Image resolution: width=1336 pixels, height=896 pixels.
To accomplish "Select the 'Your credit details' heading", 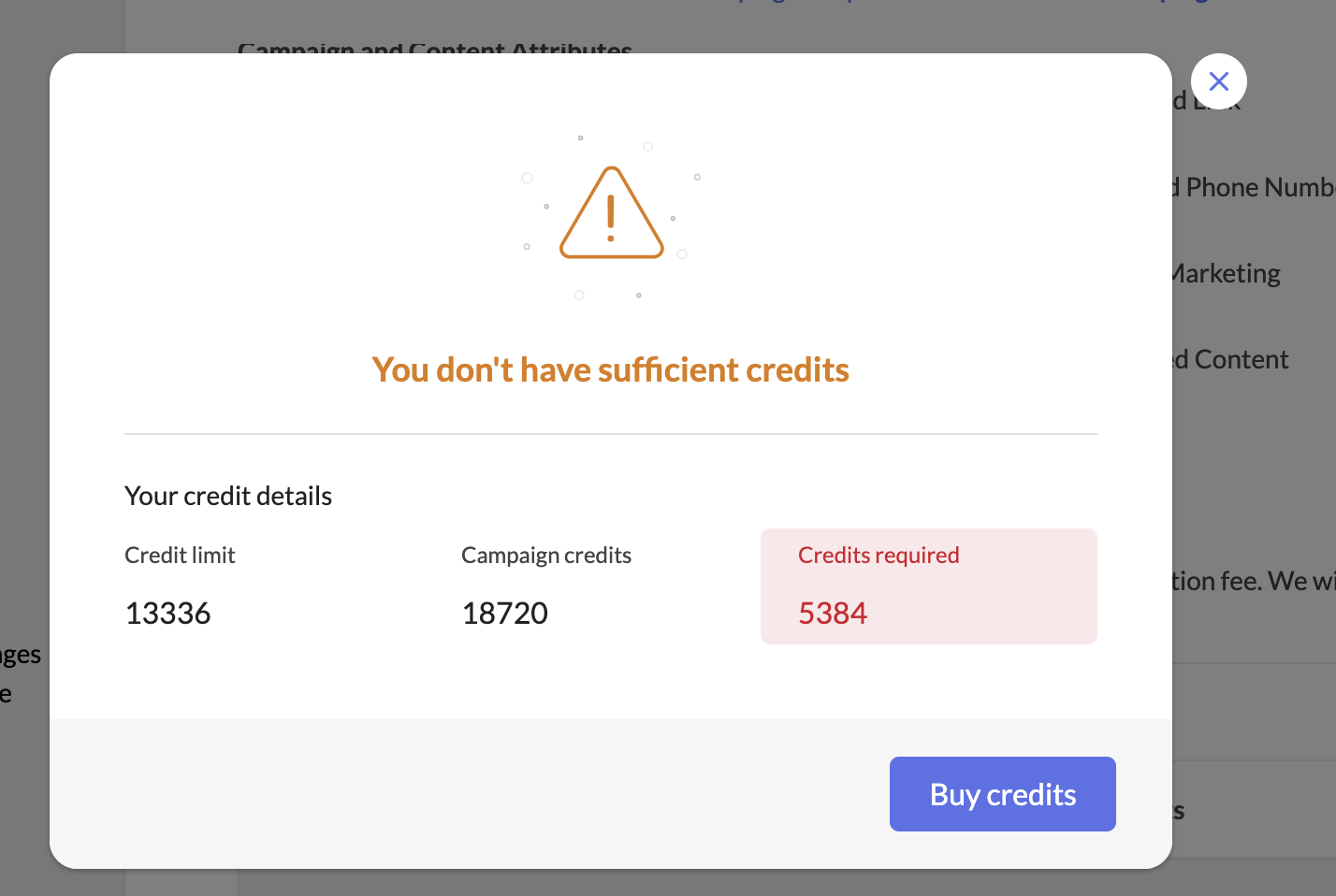I will click(228, 496).
